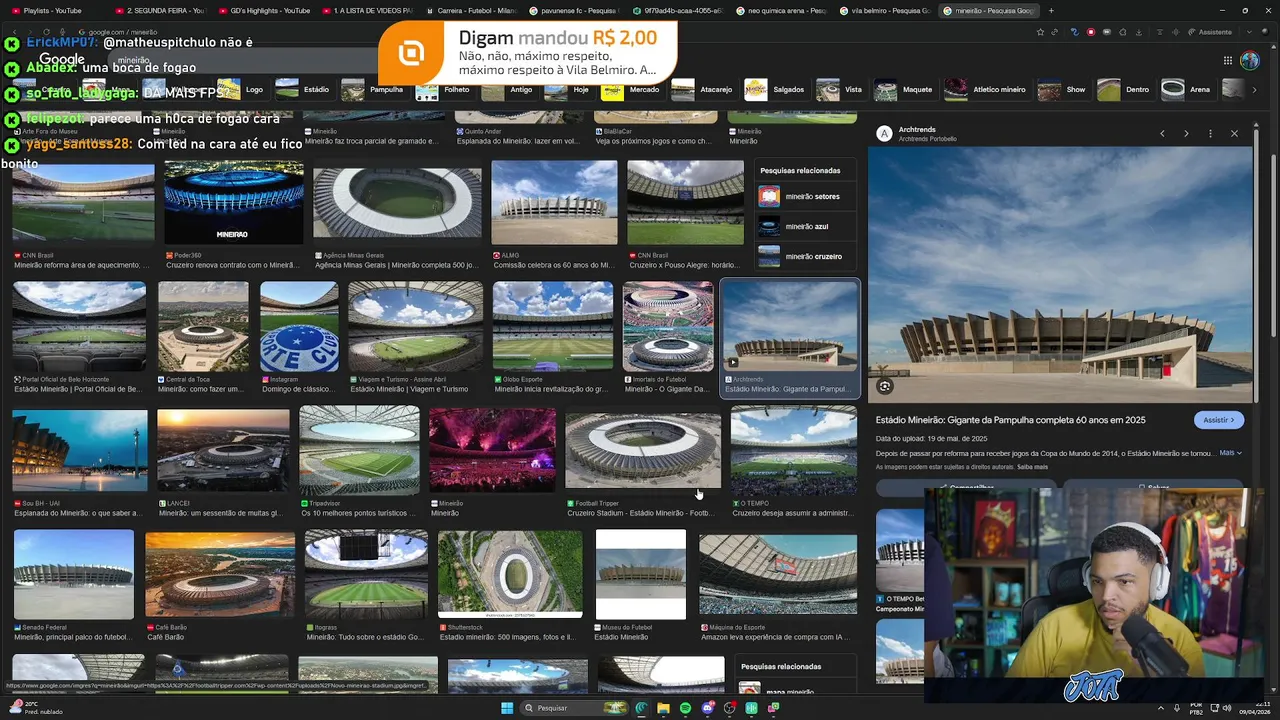Image resolution: width=1280 pixels, height=720 pixels.
Task: Open related search mineirão azul
Action: (806, 226)
